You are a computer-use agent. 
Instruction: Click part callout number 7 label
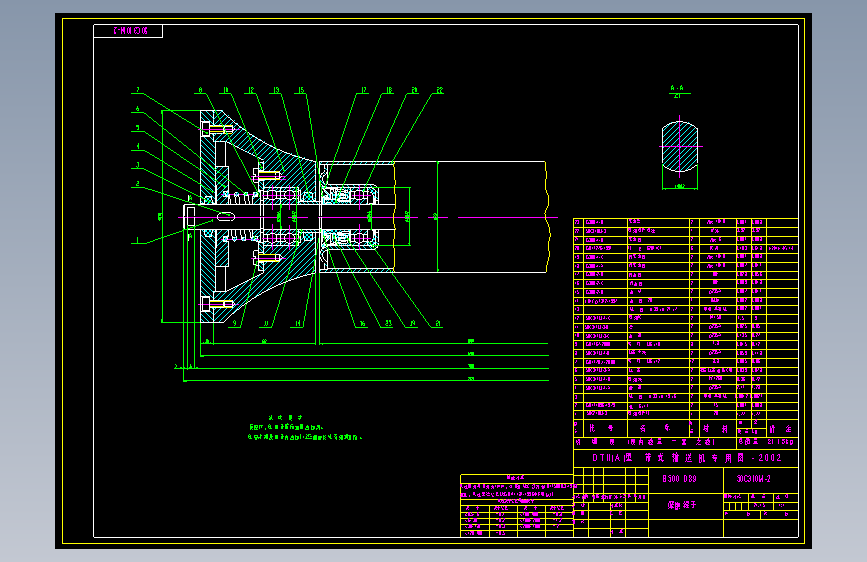pyautogui.click(x=138, y=90)
